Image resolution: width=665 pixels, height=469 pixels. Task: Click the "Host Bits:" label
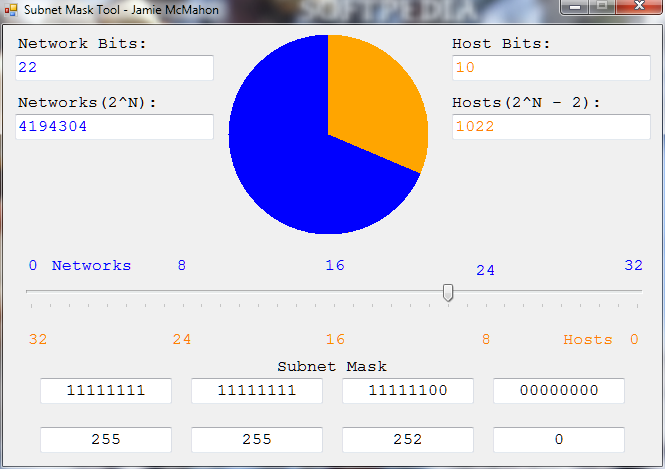501,44
